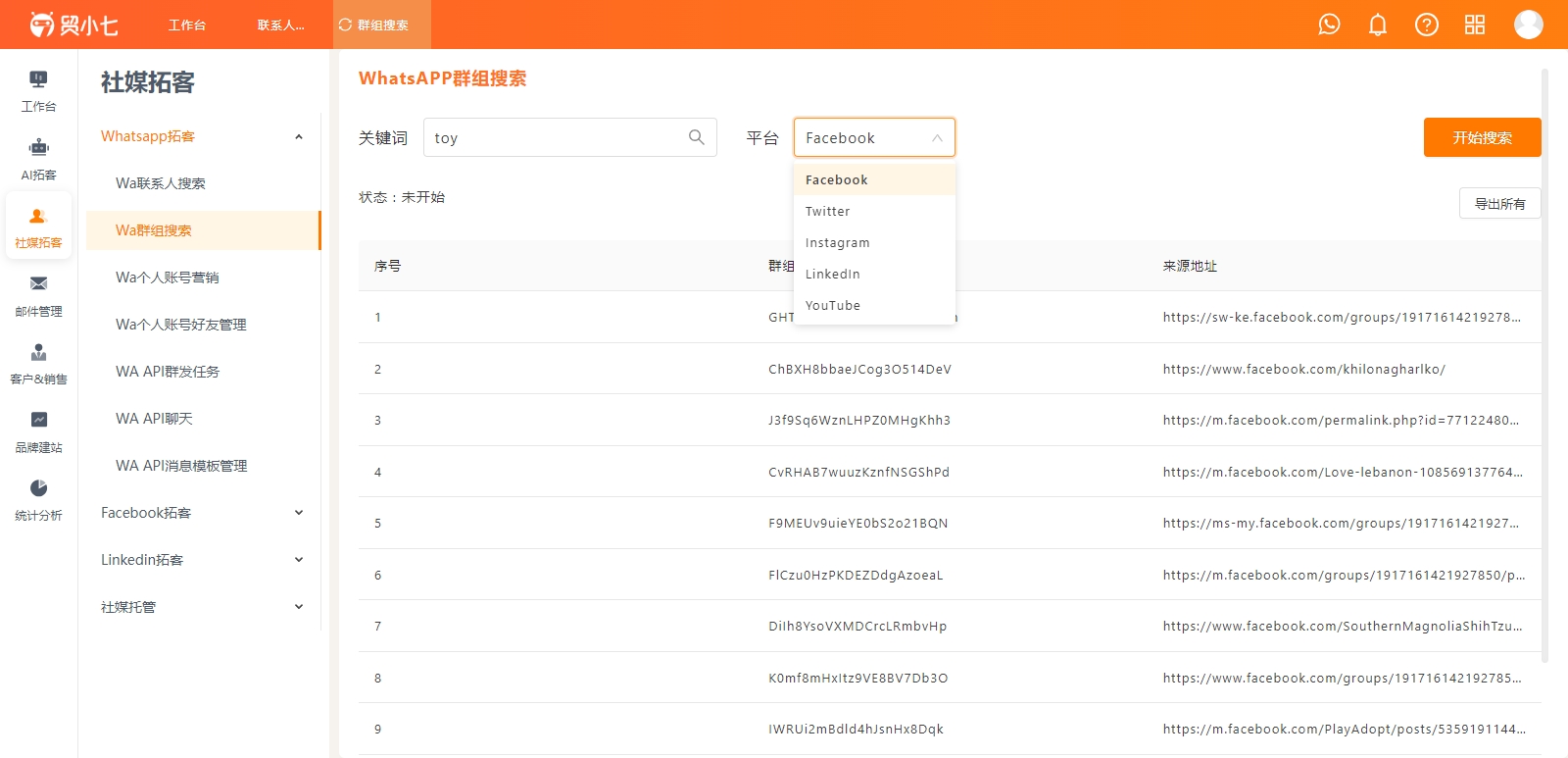Click the 开始搜索 button

pyautogui.click(x=1482, y=137)
